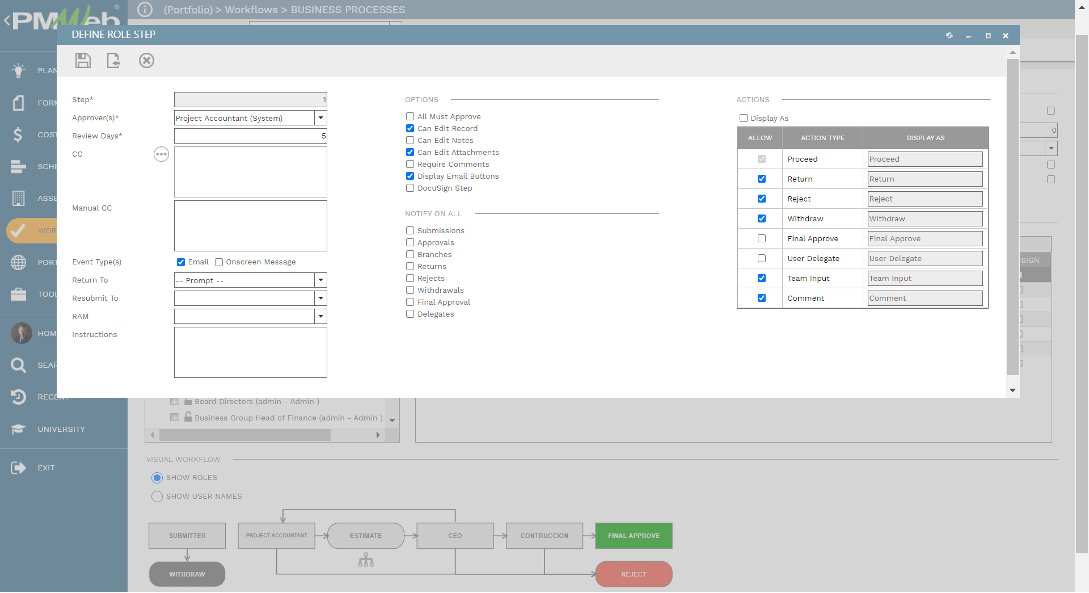Click the Exit icon in the sidebar
Screen dimensions: 1089x593
pyautogui.click(x=19, y=468)
